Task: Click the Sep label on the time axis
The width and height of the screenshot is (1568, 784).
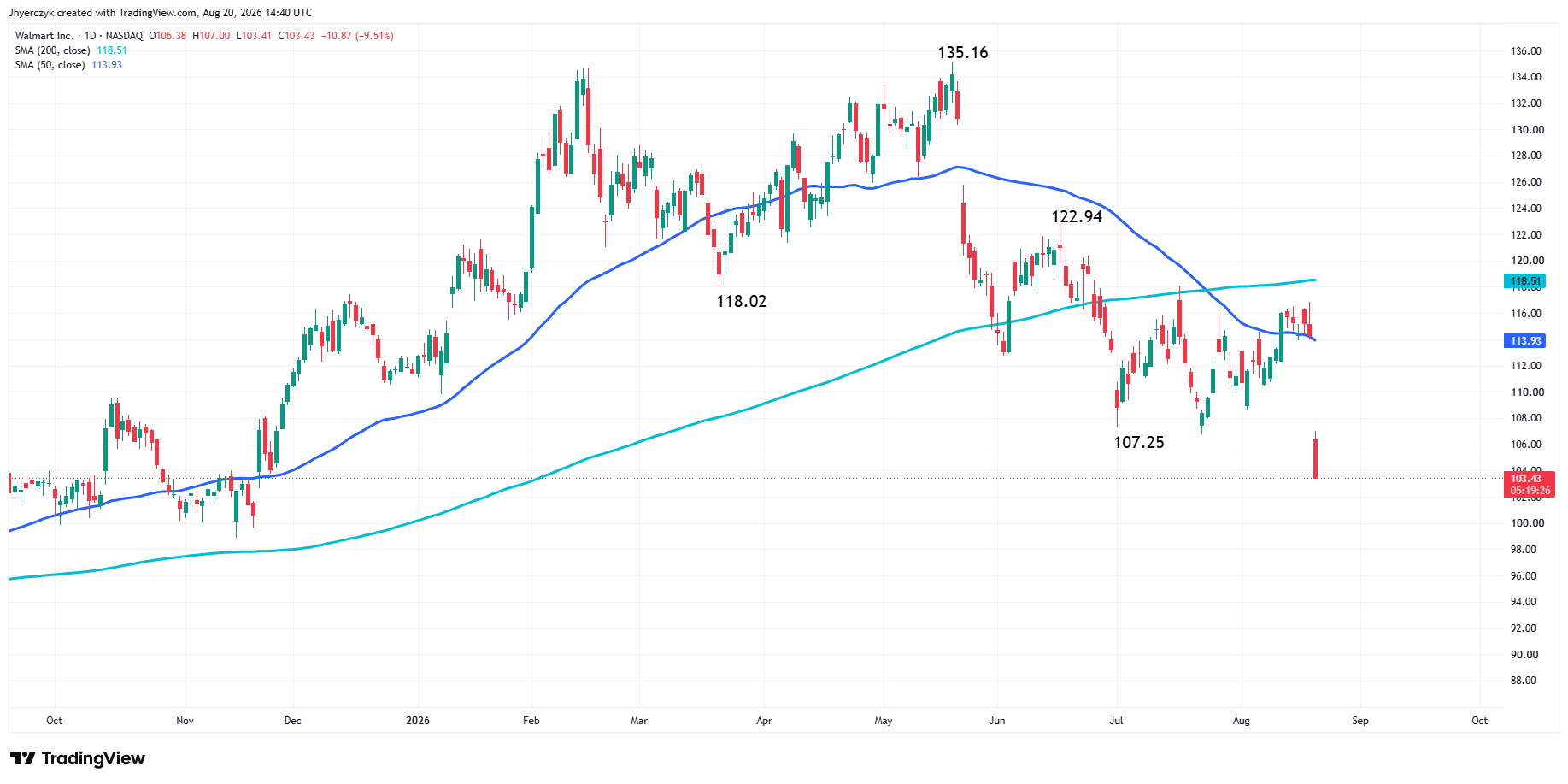Action: pos(1360,721)
